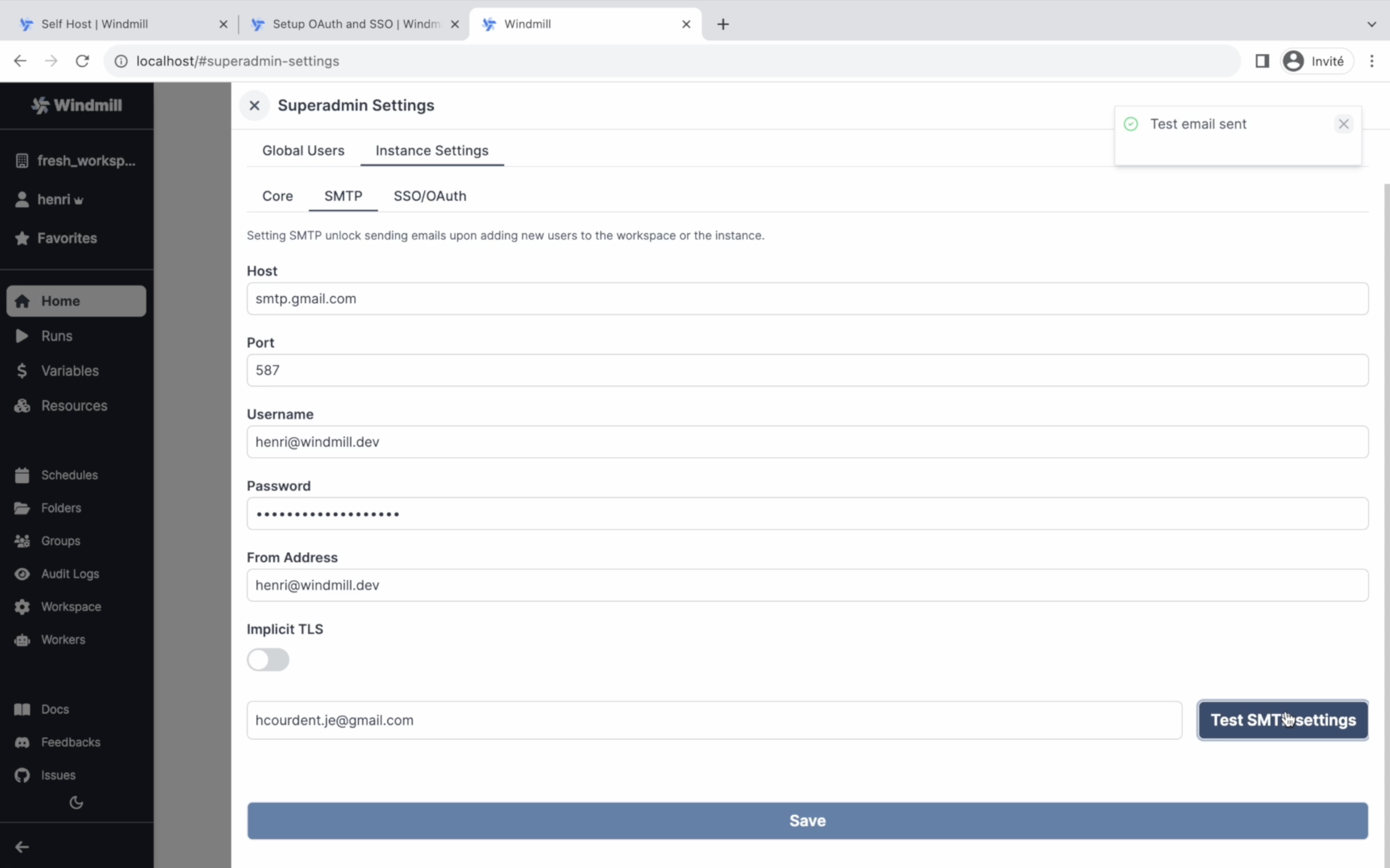Select the SMTP tab
The image size is (1390, 868).
343,196
